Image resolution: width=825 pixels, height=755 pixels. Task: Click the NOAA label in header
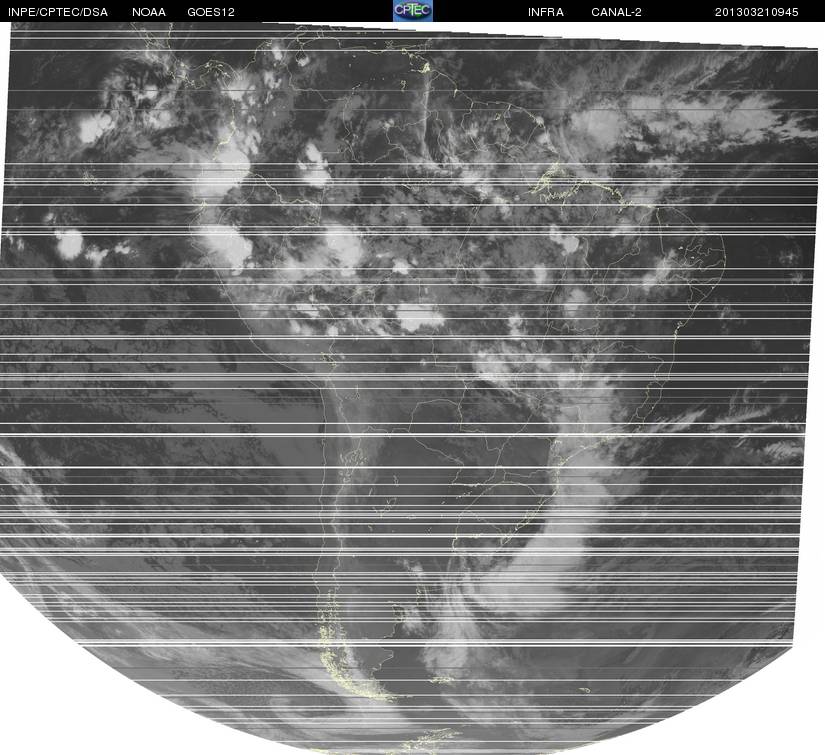click(x=149, y=12)
